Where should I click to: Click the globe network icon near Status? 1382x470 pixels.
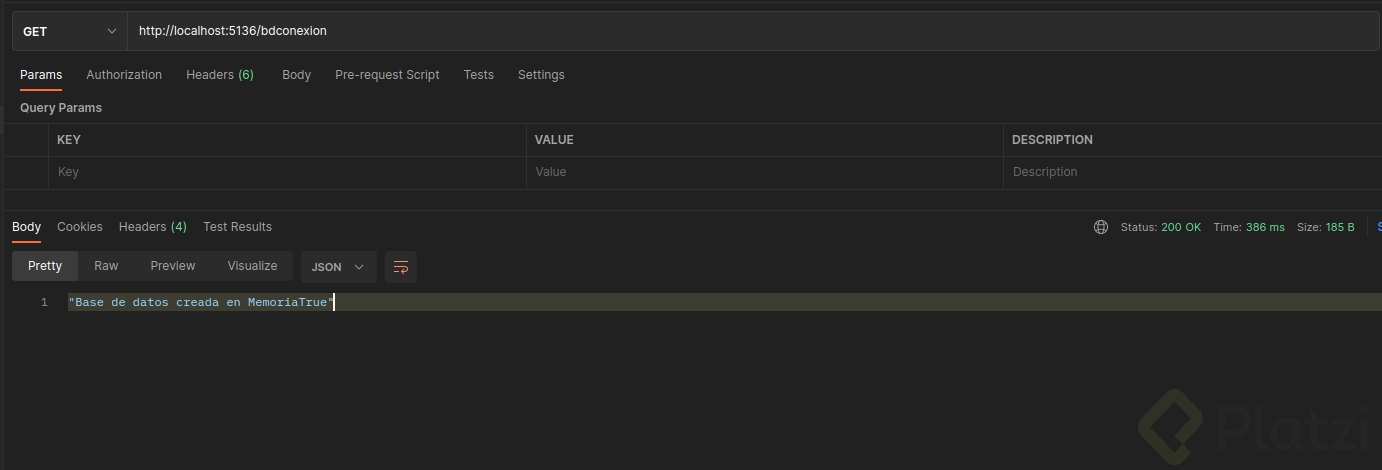[1101, 227]
